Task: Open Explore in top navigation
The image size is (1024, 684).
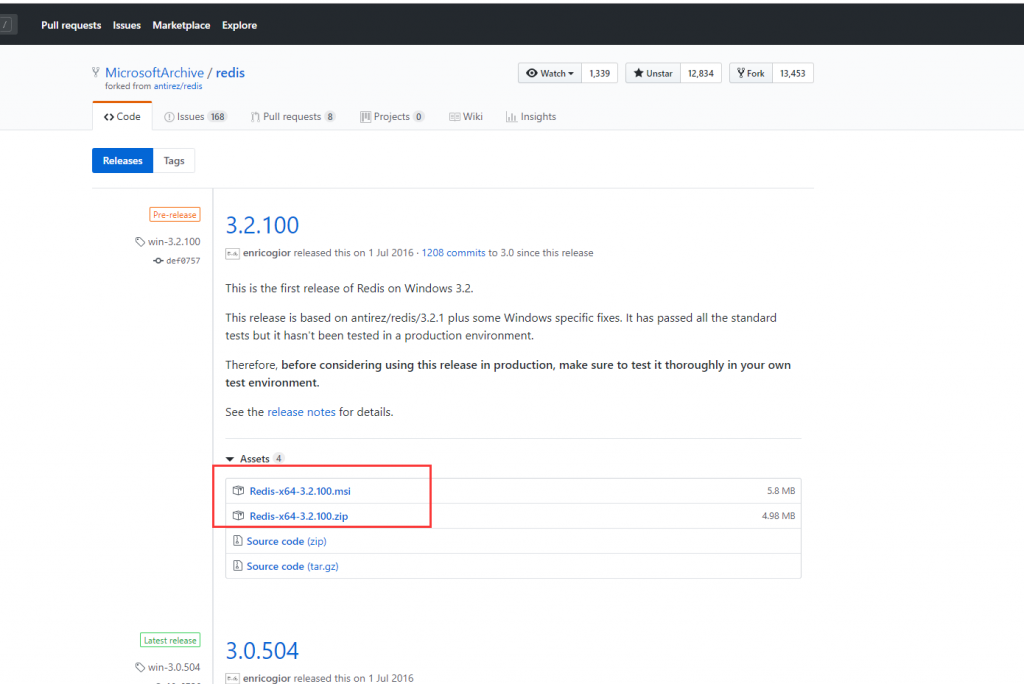Action: pos(239,25)
